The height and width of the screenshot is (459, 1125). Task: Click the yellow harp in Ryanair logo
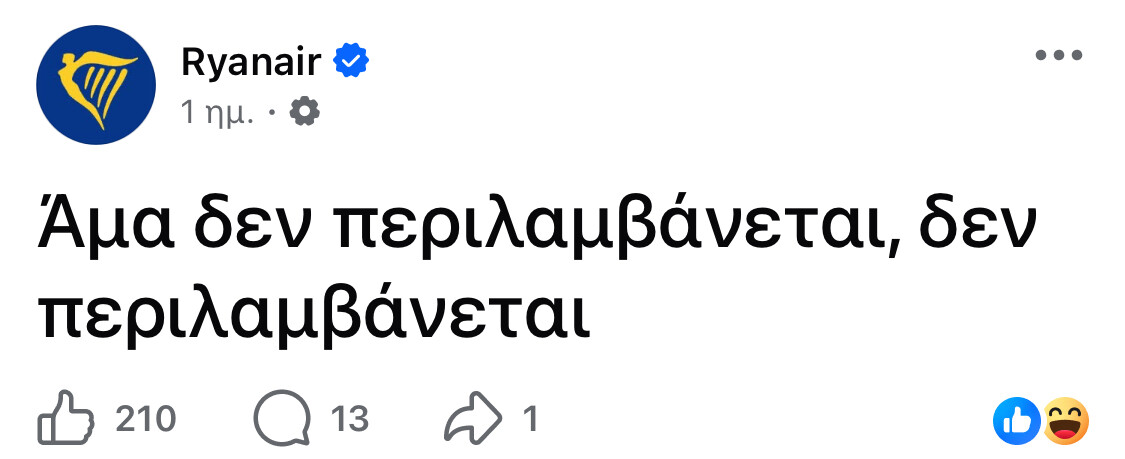point(96,82)
